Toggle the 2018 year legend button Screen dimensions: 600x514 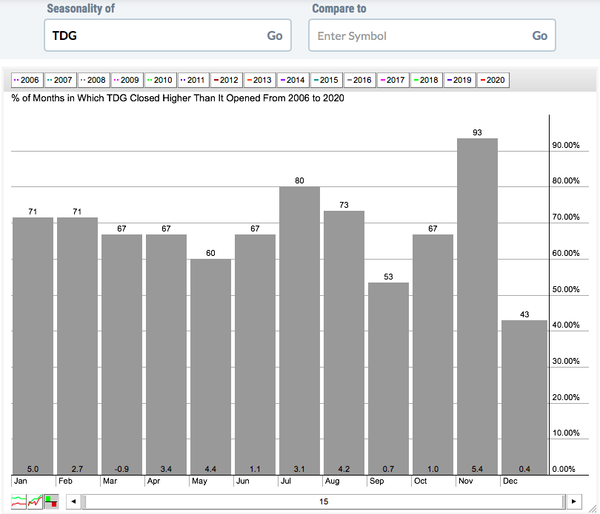(x=430, y=79)
